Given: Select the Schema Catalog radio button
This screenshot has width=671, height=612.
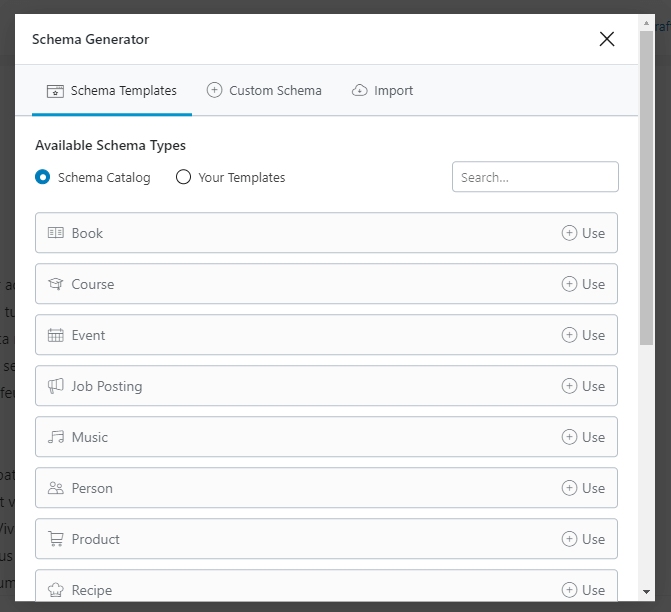Looking at the screenshot, I should tap(42, 177).
